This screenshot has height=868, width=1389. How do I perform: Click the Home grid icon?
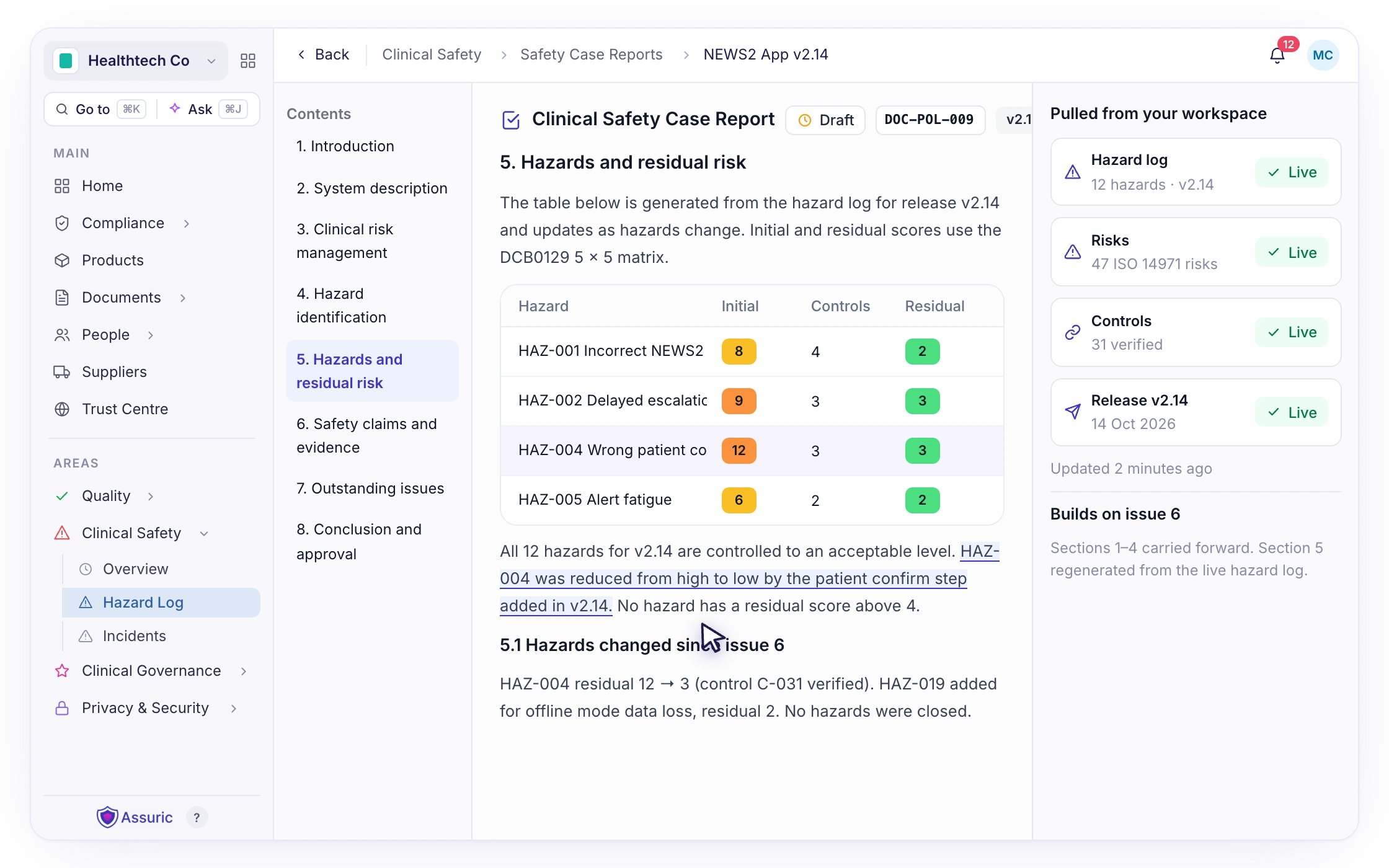(x=62, y=186)
